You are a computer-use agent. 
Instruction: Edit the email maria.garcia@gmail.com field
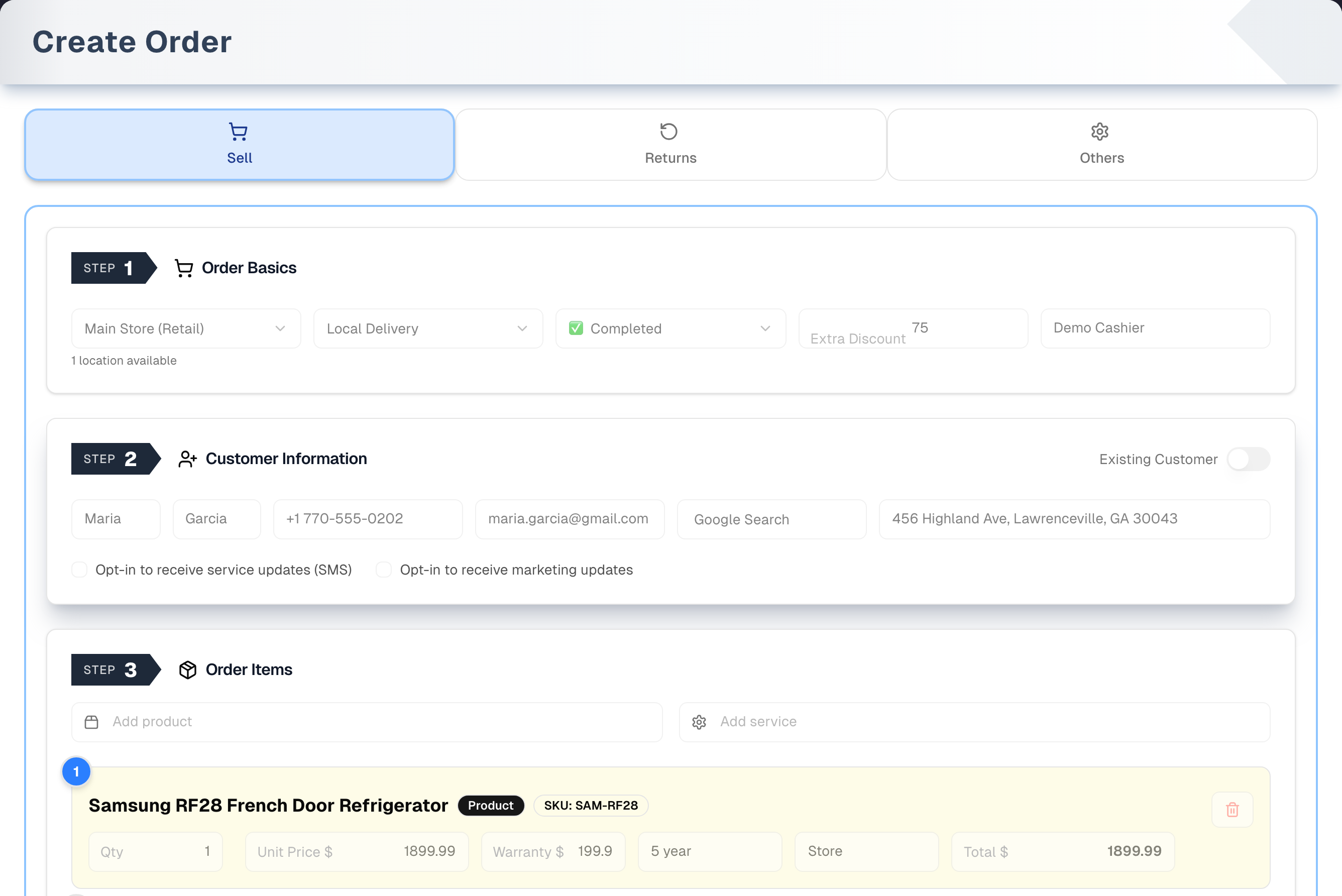pyautogui.click(x=570, y=519)
